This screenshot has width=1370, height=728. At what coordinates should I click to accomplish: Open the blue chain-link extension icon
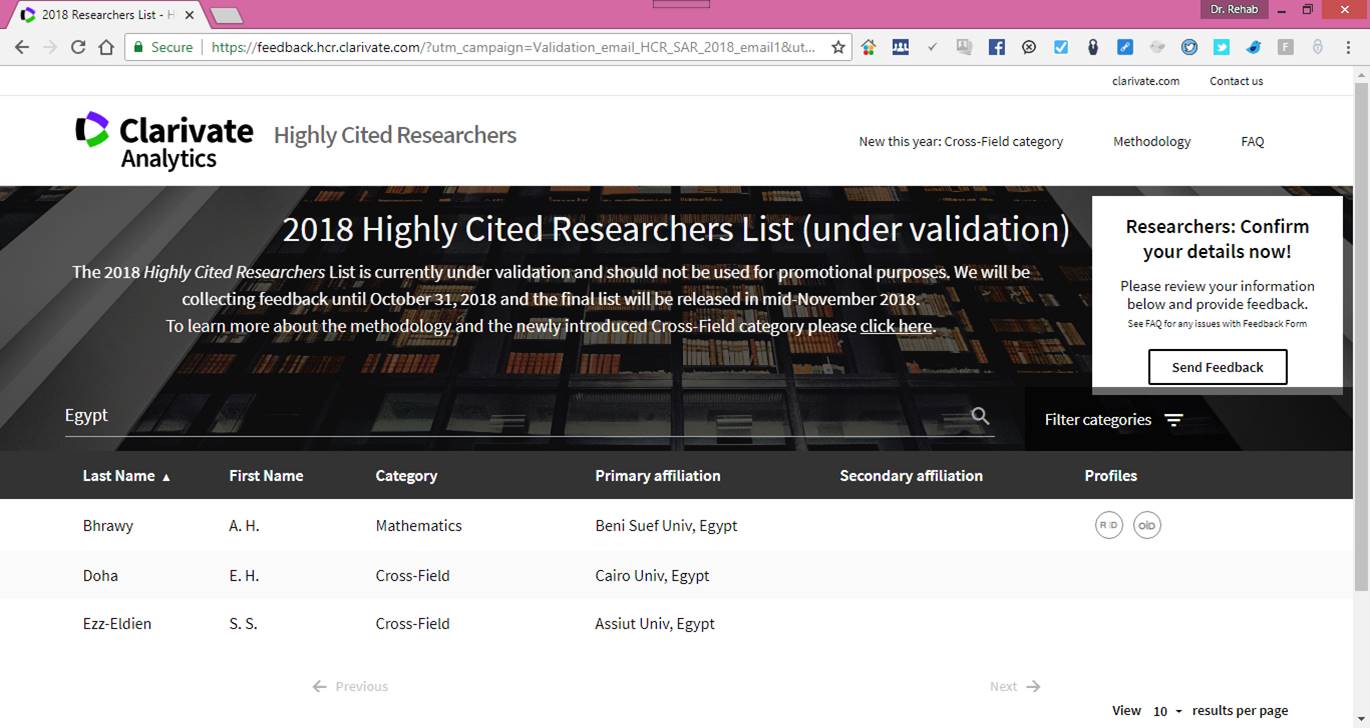[x=1125, y=47]
